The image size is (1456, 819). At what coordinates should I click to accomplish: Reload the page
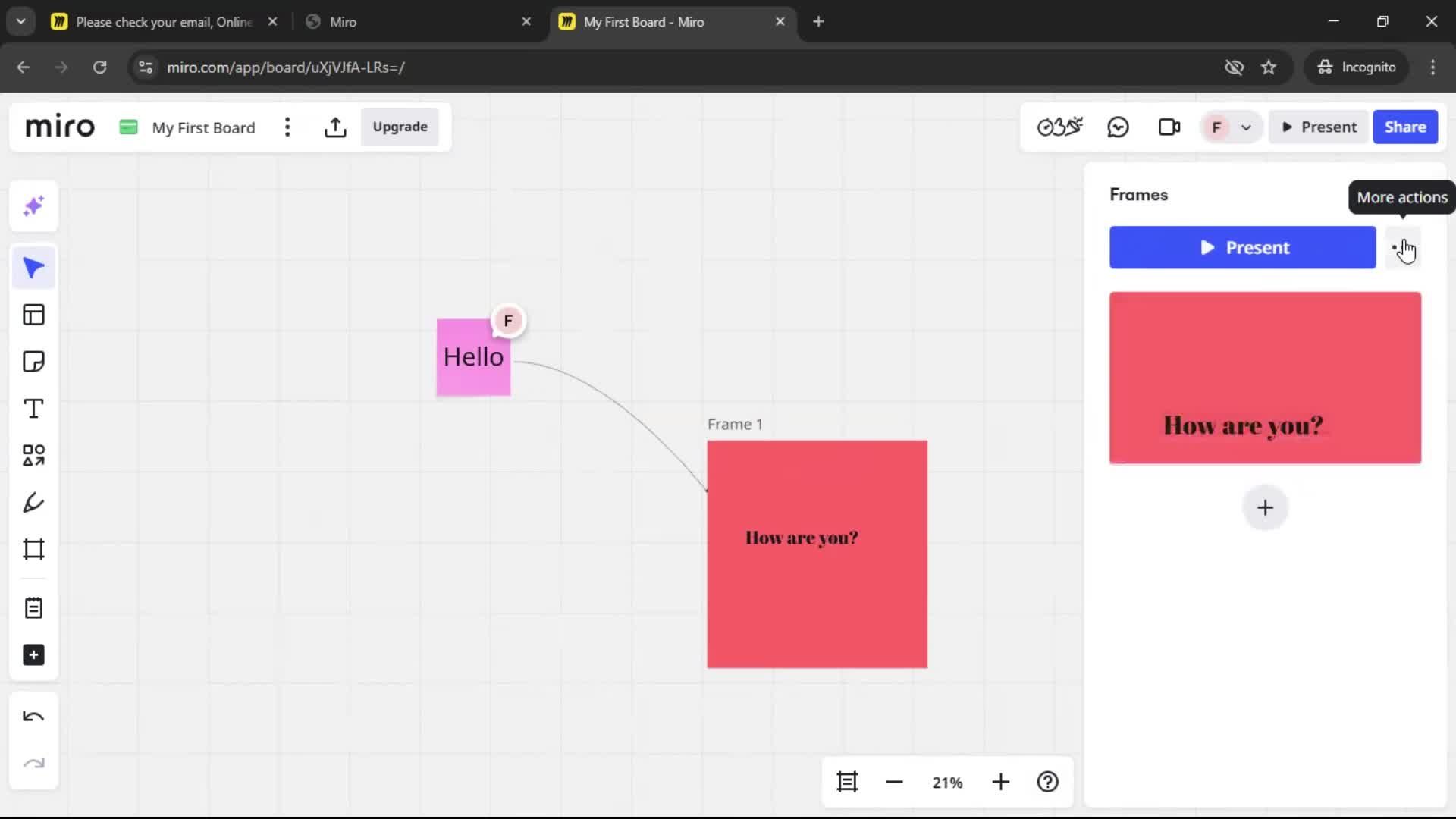99,67
